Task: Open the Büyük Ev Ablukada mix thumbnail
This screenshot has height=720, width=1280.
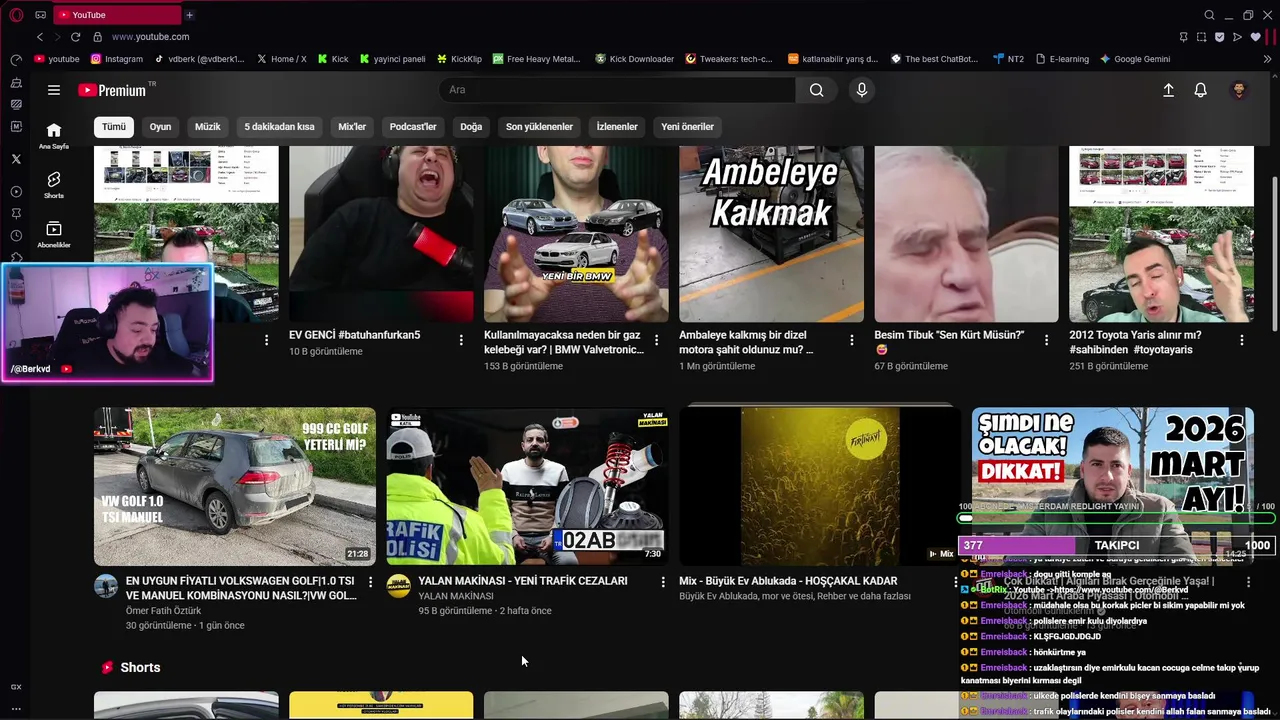Action: (x=820, y=486)
